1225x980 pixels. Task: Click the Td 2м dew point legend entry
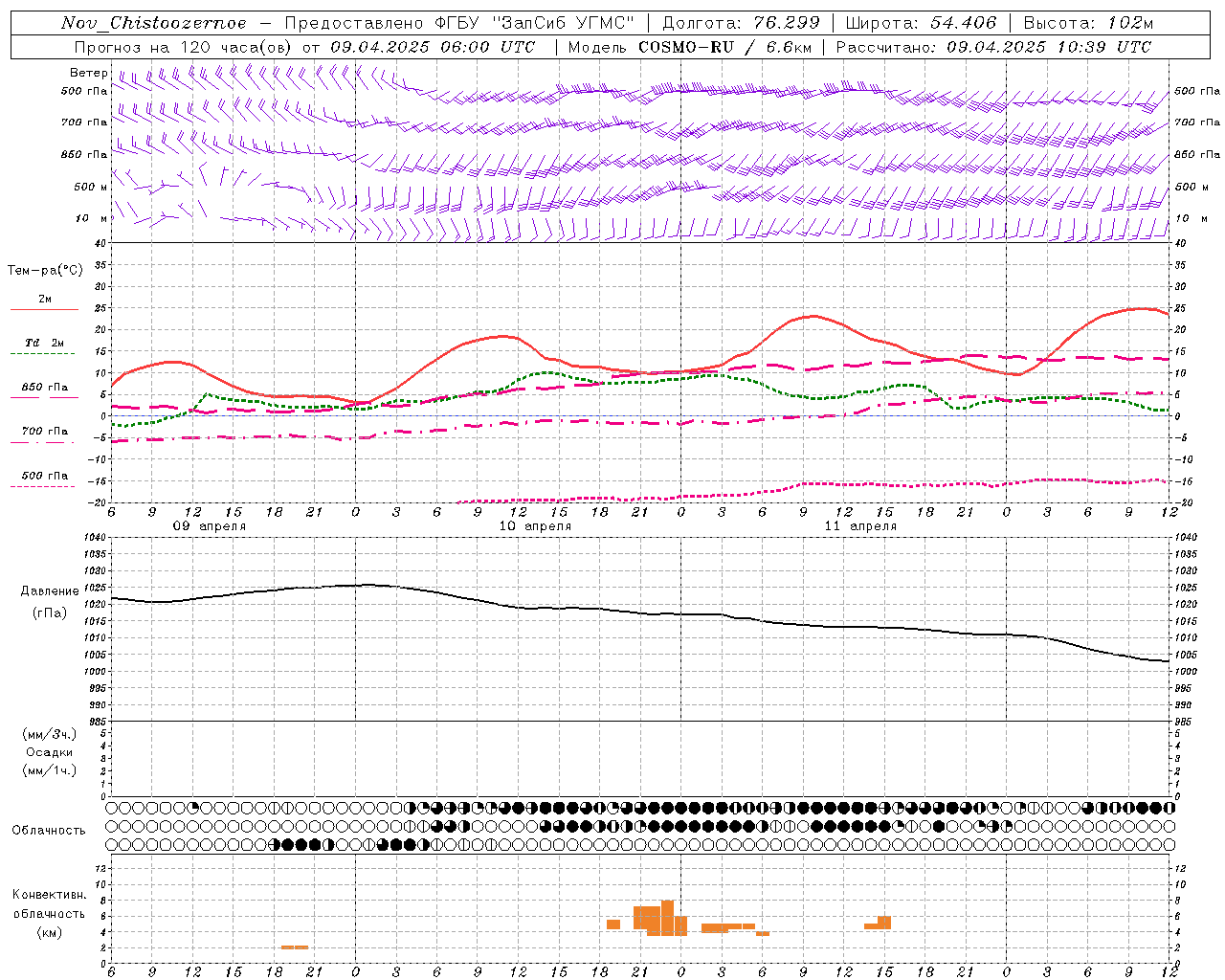44,343
